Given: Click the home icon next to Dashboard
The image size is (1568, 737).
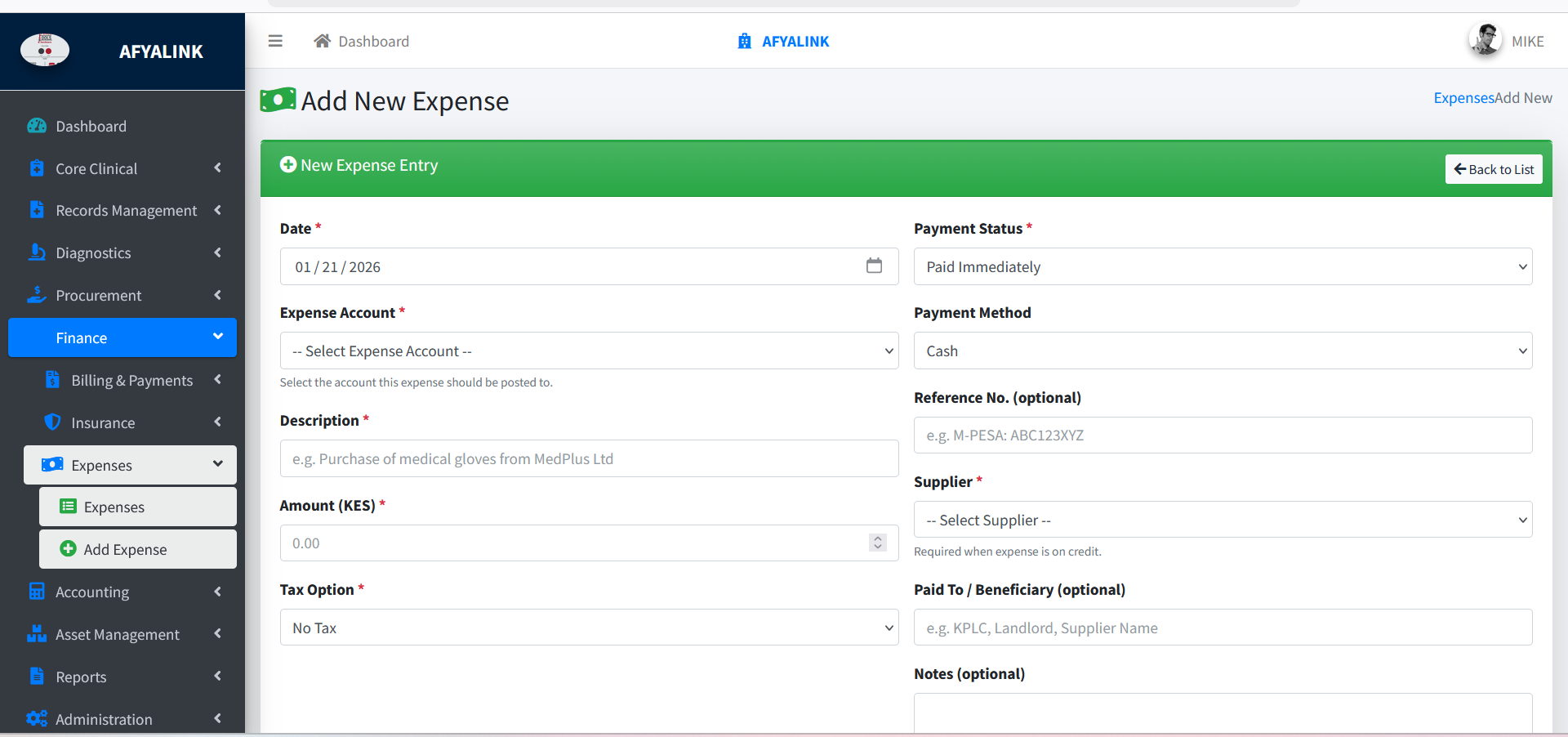Looking at the screenshot, I should click(323, 41).
